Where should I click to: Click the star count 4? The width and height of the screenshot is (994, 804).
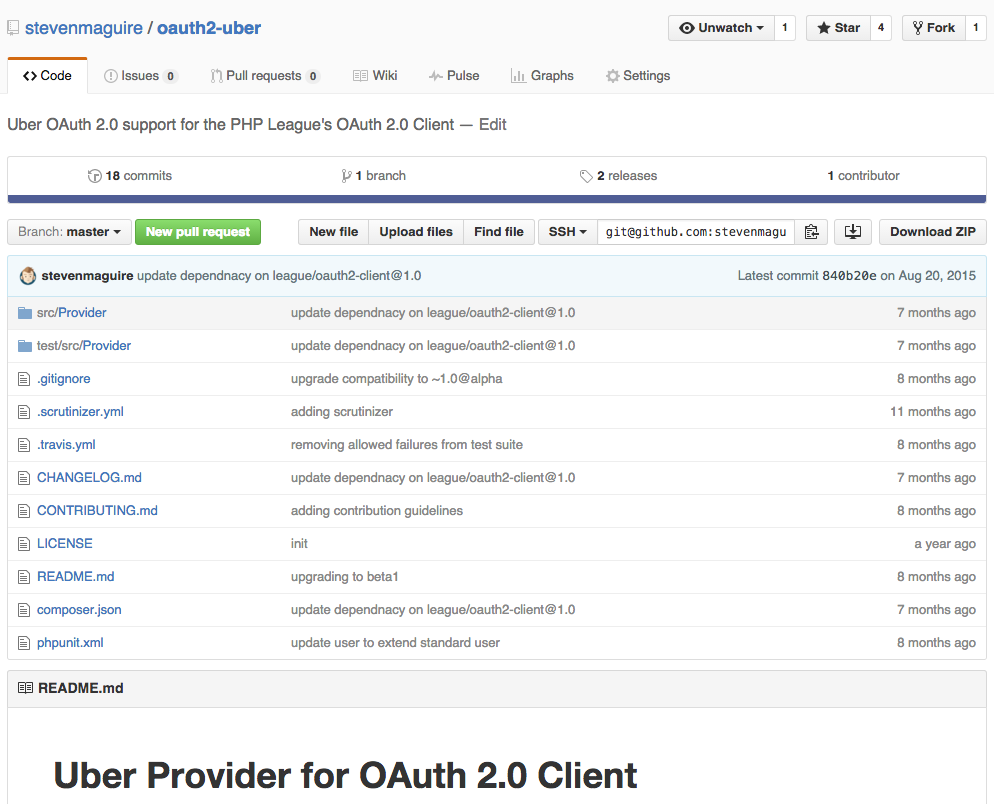(881, 28)
